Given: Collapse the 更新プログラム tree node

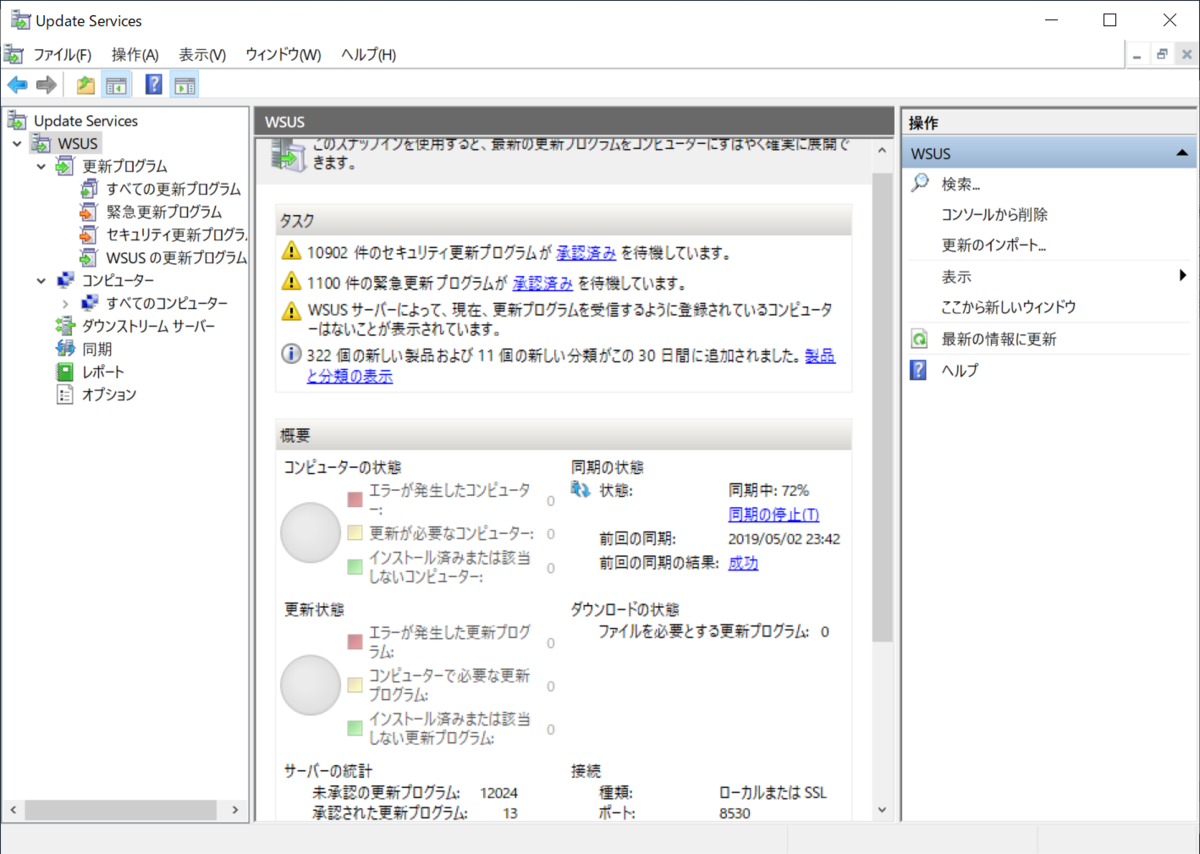Looking at the screenshot, I should pos(41,166).
